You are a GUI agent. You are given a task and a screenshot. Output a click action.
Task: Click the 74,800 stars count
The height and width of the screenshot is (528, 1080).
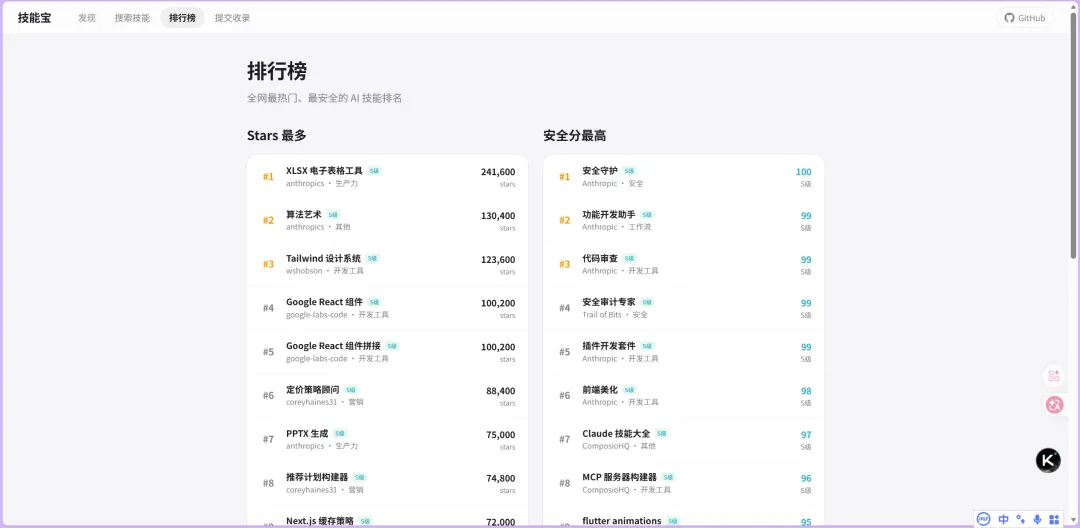pyautogui.click(x=501, y=478)
